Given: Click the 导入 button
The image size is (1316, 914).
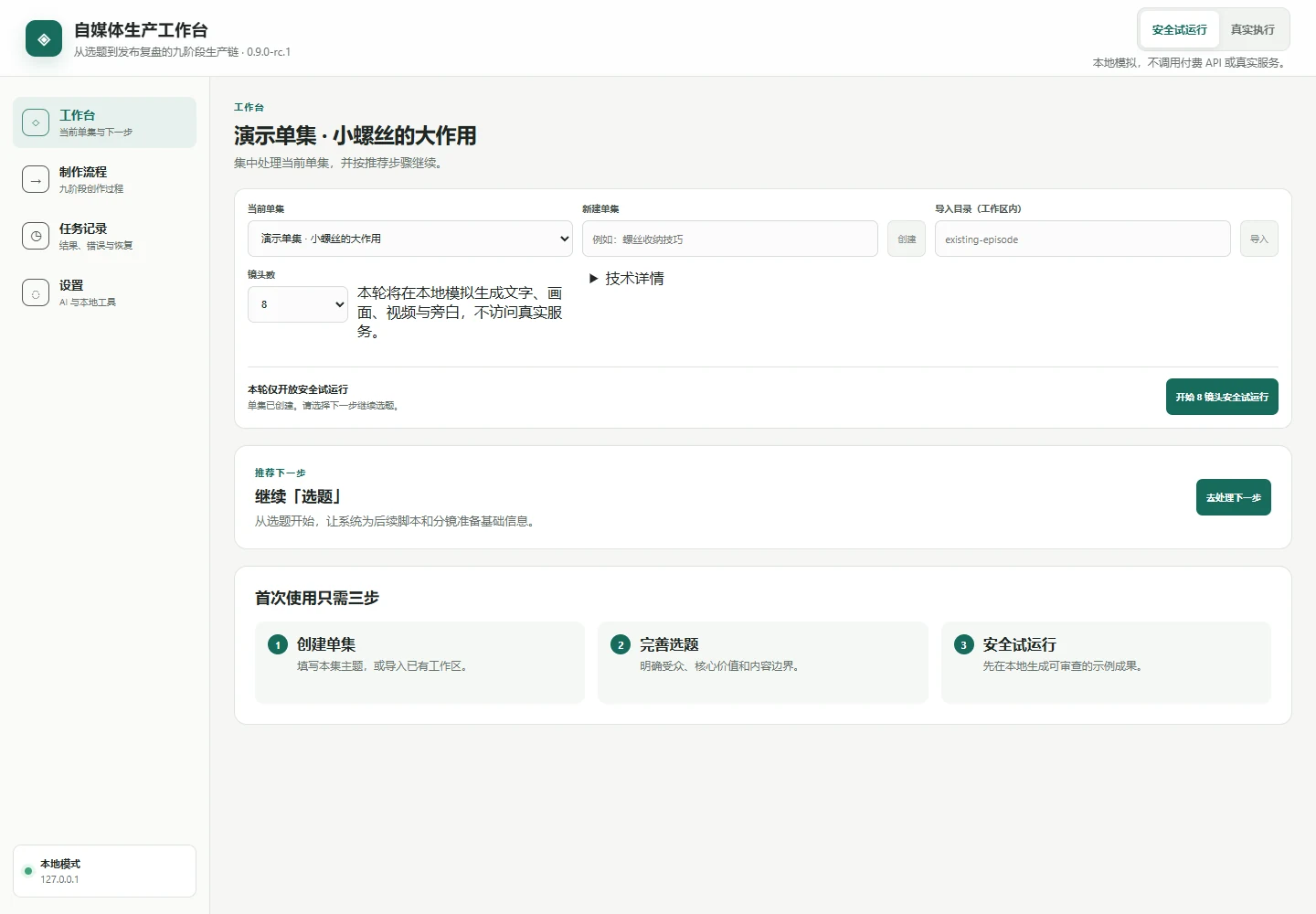Looking at the screenshot, I should pyautogui.click(x=1259, y=239).
